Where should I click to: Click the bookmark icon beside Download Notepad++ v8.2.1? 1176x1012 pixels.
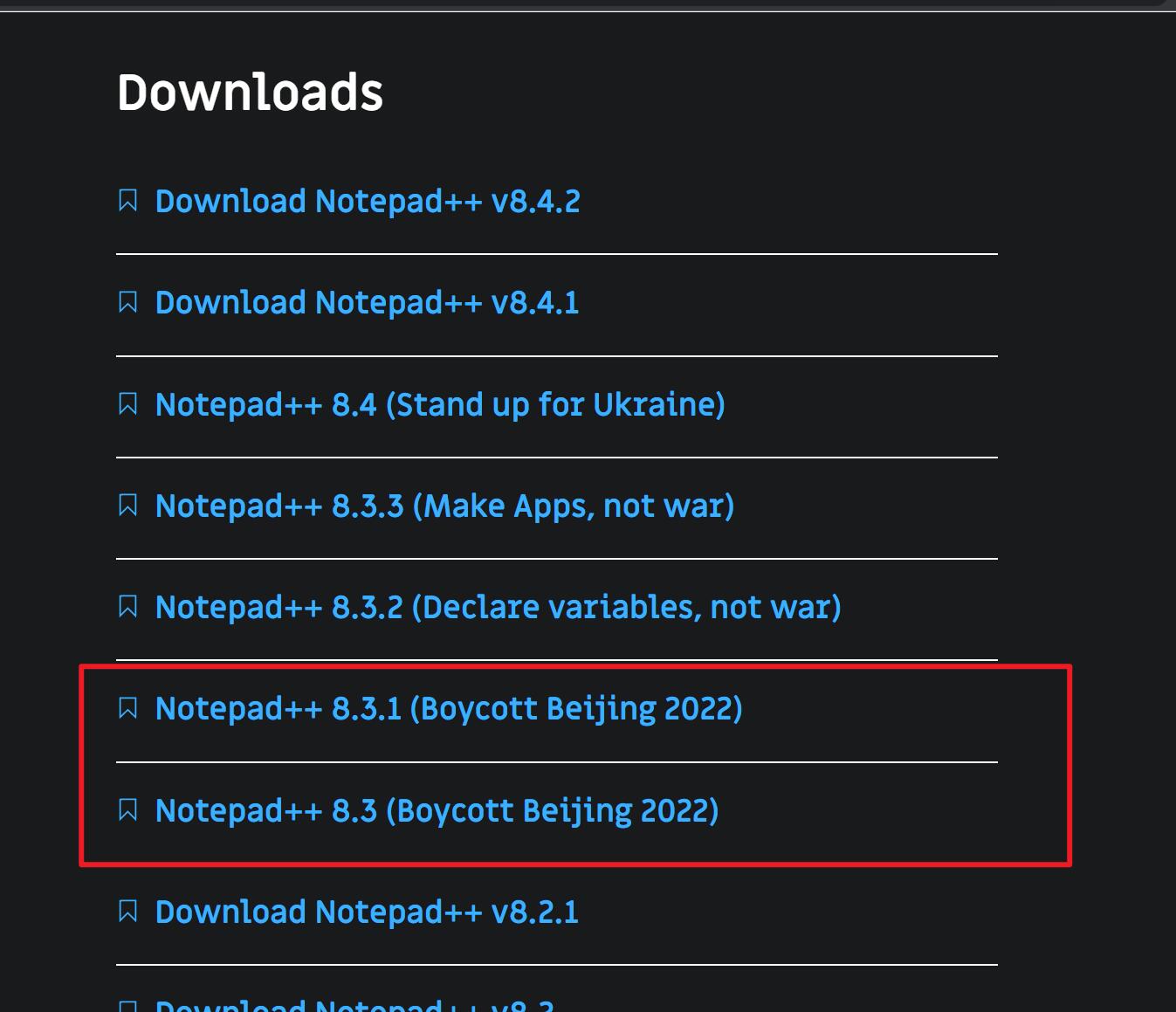tap(128, 912)
